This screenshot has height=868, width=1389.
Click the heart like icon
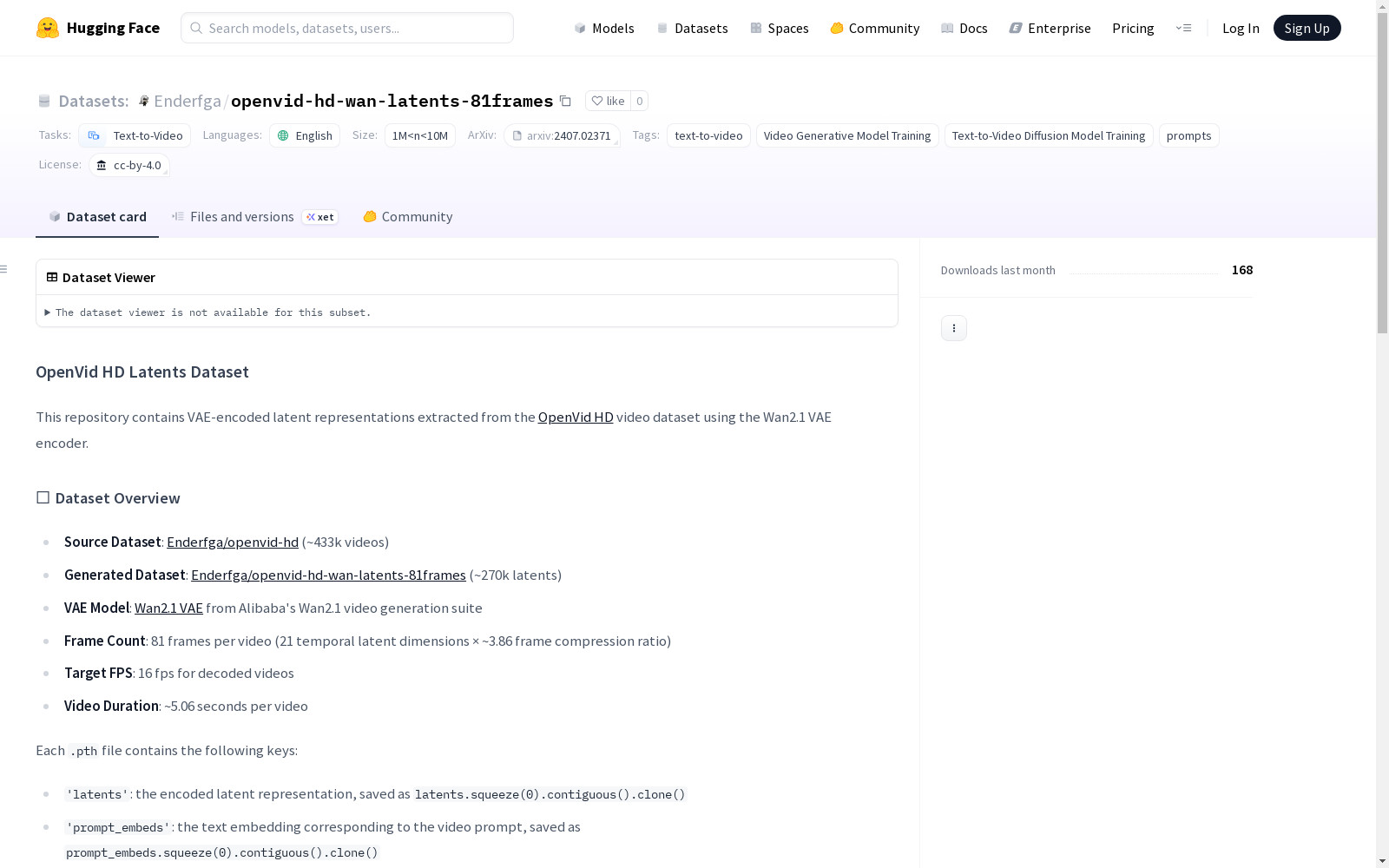(x=597, y=101)
